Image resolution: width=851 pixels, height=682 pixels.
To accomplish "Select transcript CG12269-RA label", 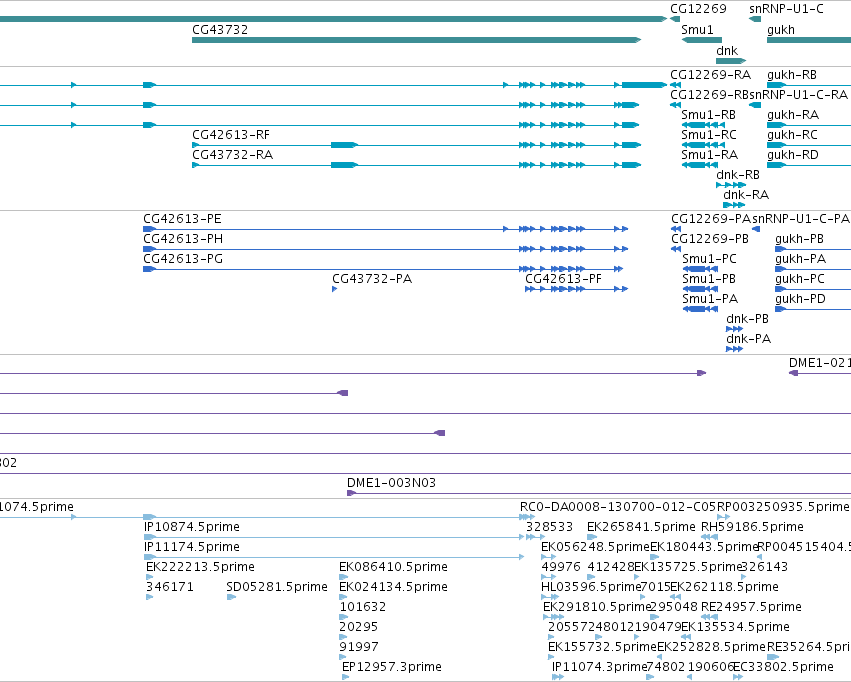I will pos(710,75).
